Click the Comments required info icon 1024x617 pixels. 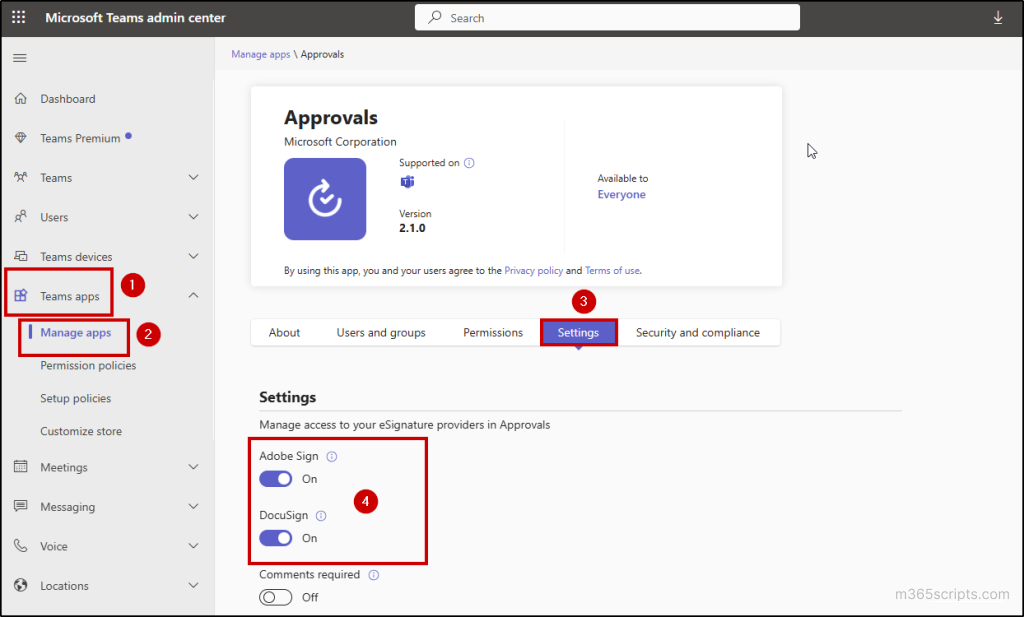374,575
